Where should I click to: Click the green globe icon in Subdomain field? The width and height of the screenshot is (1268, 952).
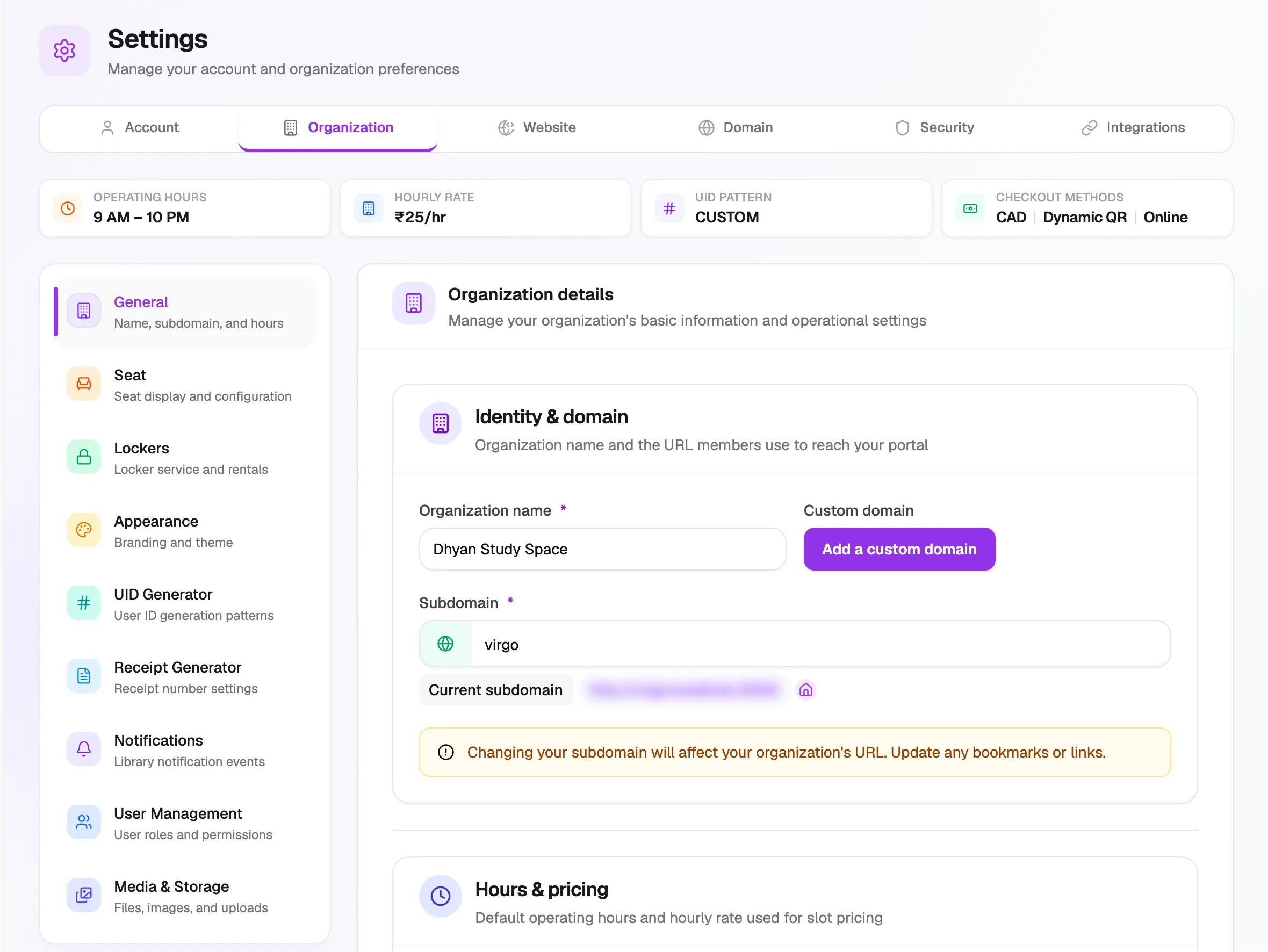tap(445, 644)
